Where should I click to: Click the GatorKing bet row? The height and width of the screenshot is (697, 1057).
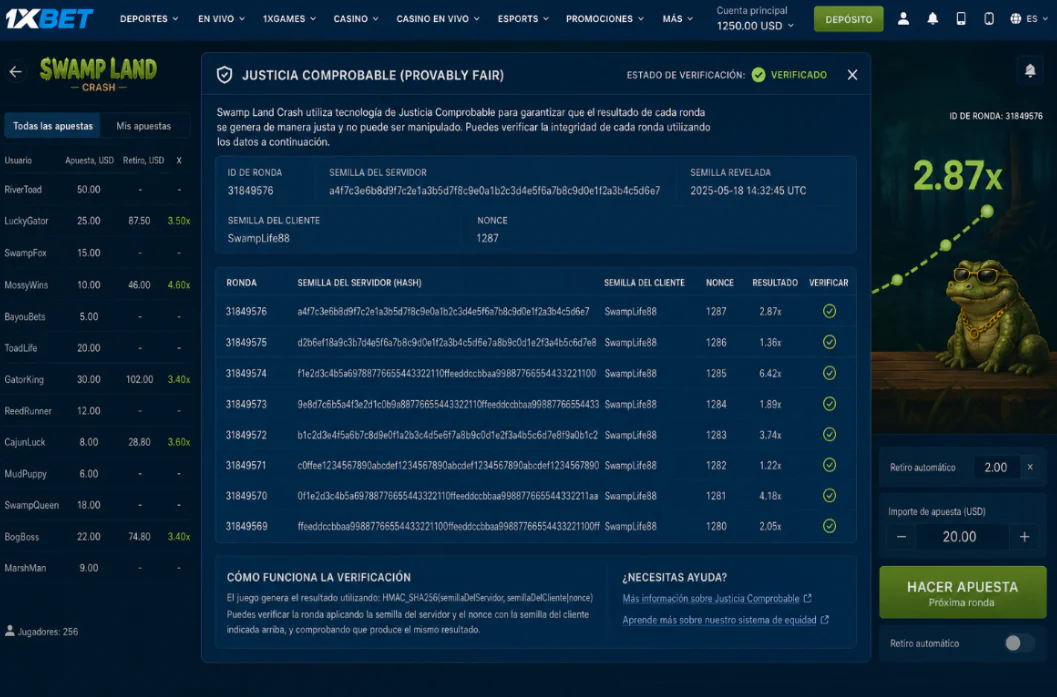[x=97, y=380]
